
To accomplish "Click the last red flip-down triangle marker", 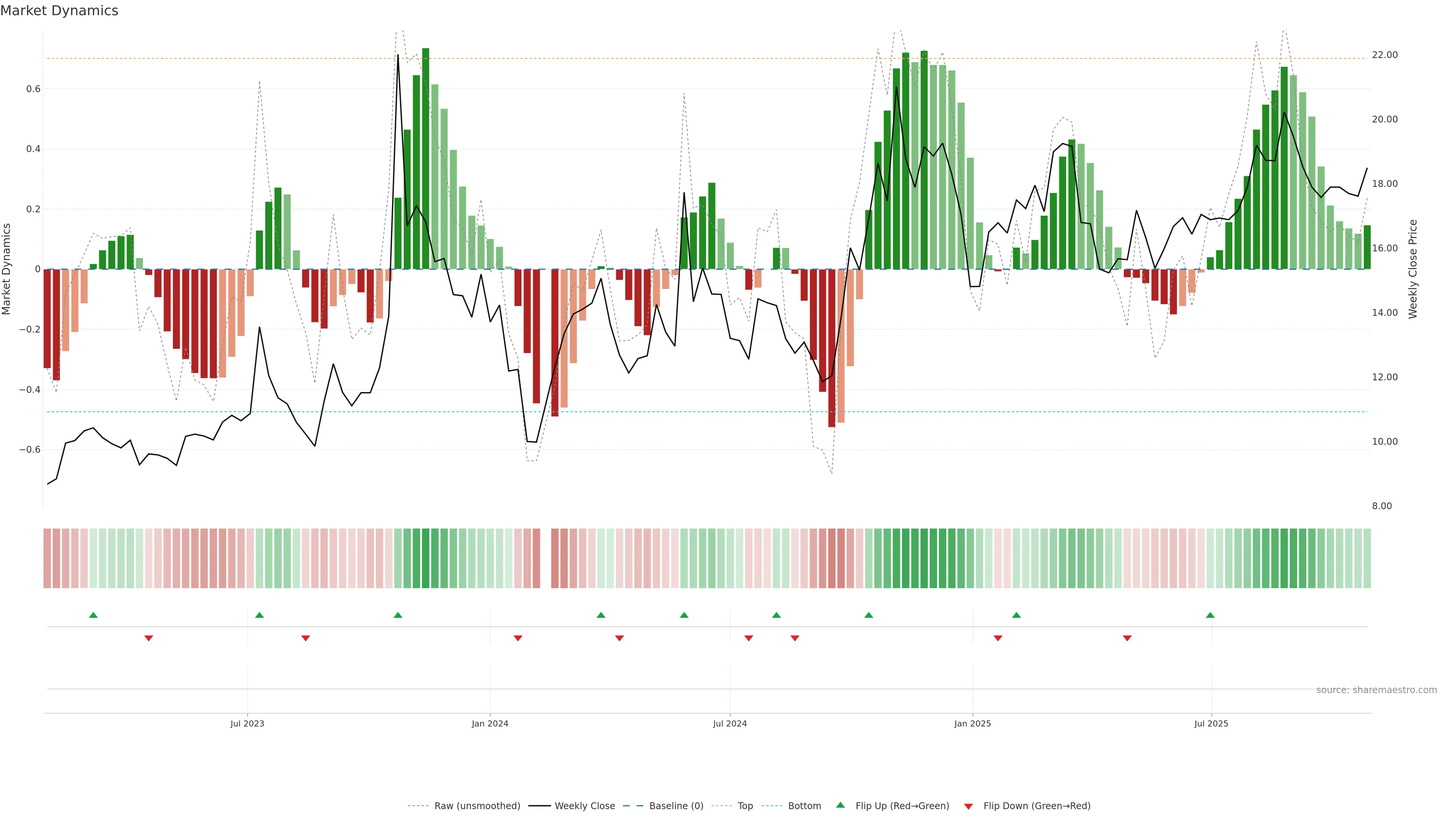I will (x=1127, y=638).
